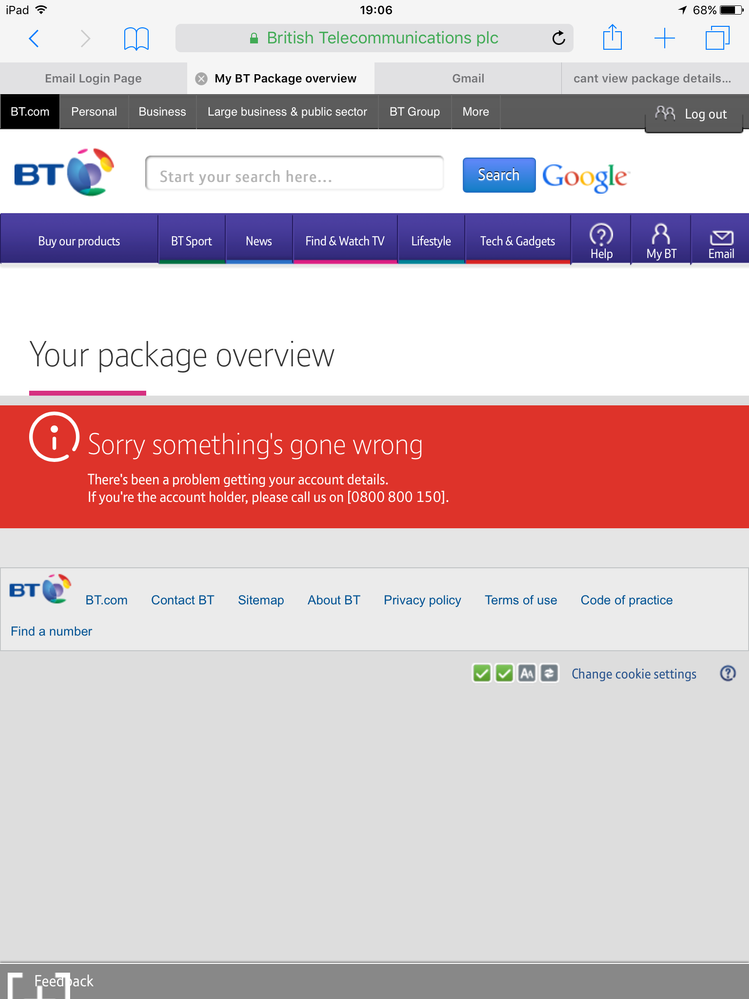Switch to Email Login Page tab
Viewport: 749px width, 999px height.
[93, 78]
